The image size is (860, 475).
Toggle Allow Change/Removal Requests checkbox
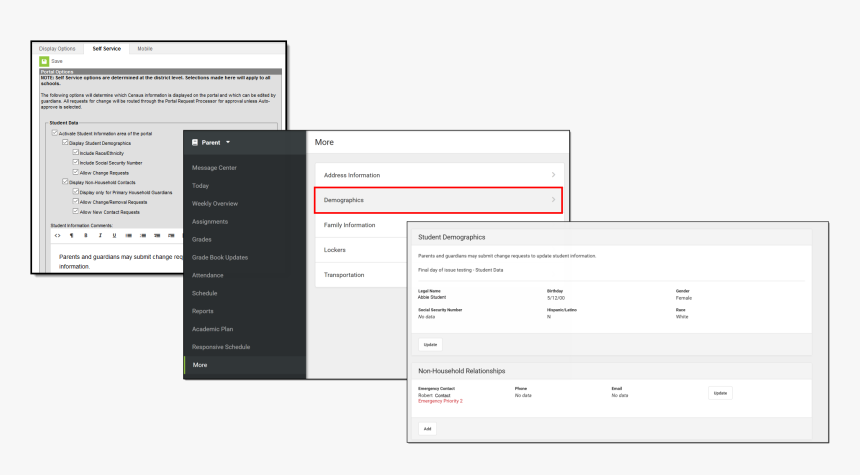tap(76, 201)
